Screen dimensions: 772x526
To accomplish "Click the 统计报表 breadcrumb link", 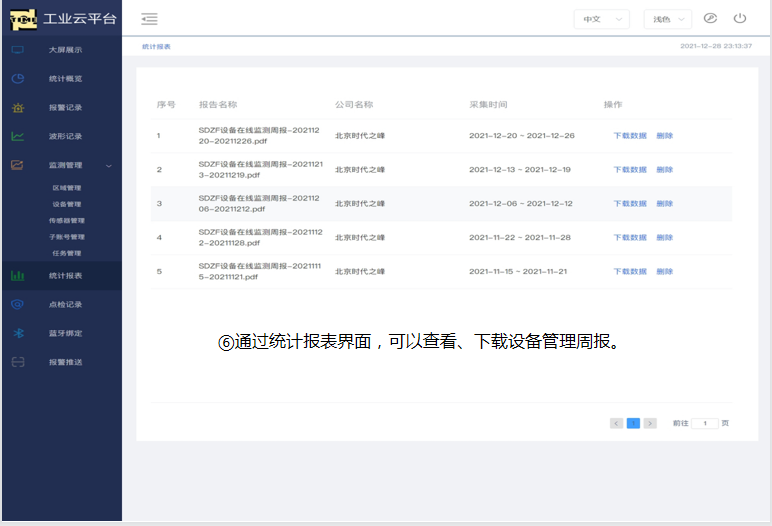I will coord(156,47).
